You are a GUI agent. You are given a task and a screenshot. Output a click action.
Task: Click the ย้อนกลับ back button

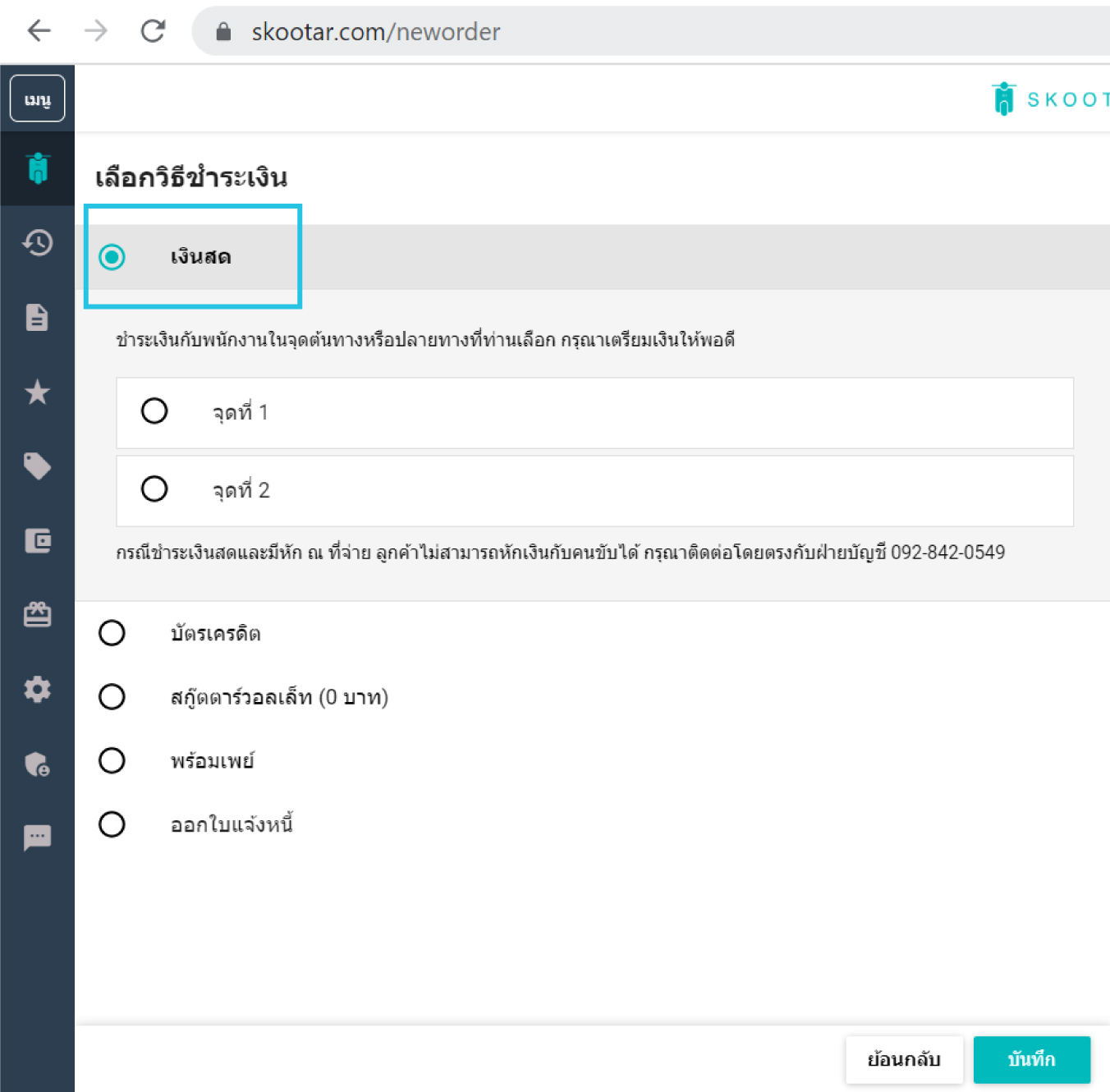point(904,1059)
